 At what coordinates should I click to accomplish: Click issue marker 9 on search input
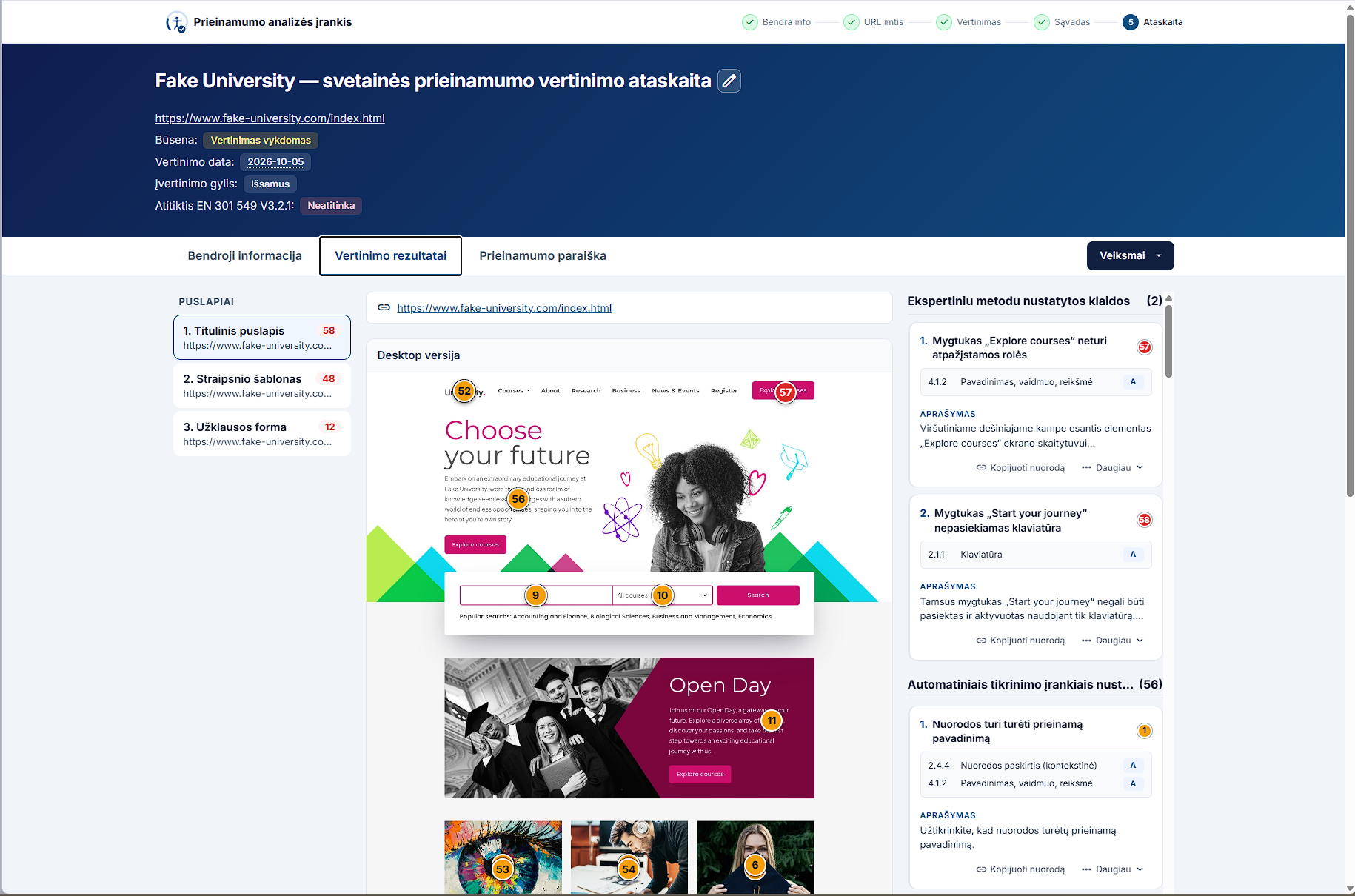(535, 595)
